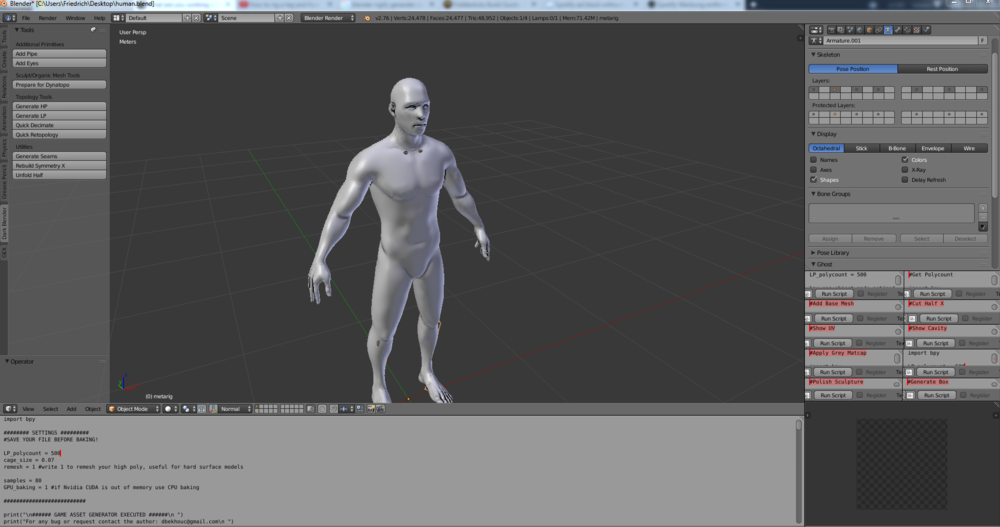This screenshot has width=1000, height=527.
Task: Click the viewport shading sphere icon
Action: tap(169, 409)
